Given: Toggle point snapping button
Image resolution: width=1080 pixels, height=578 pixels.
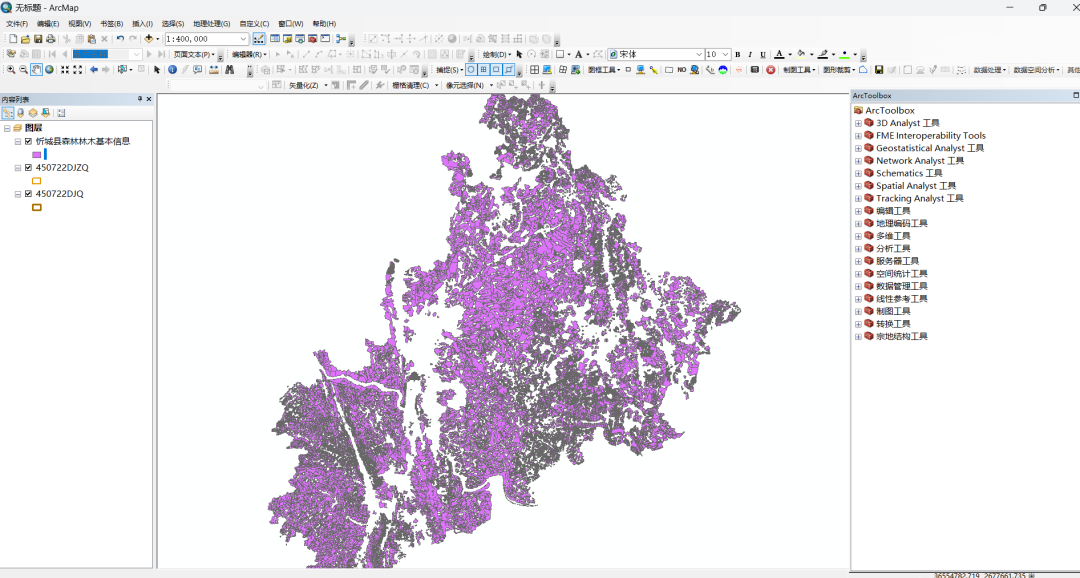Looking at the screenshot, I should (x=470, y=70).
